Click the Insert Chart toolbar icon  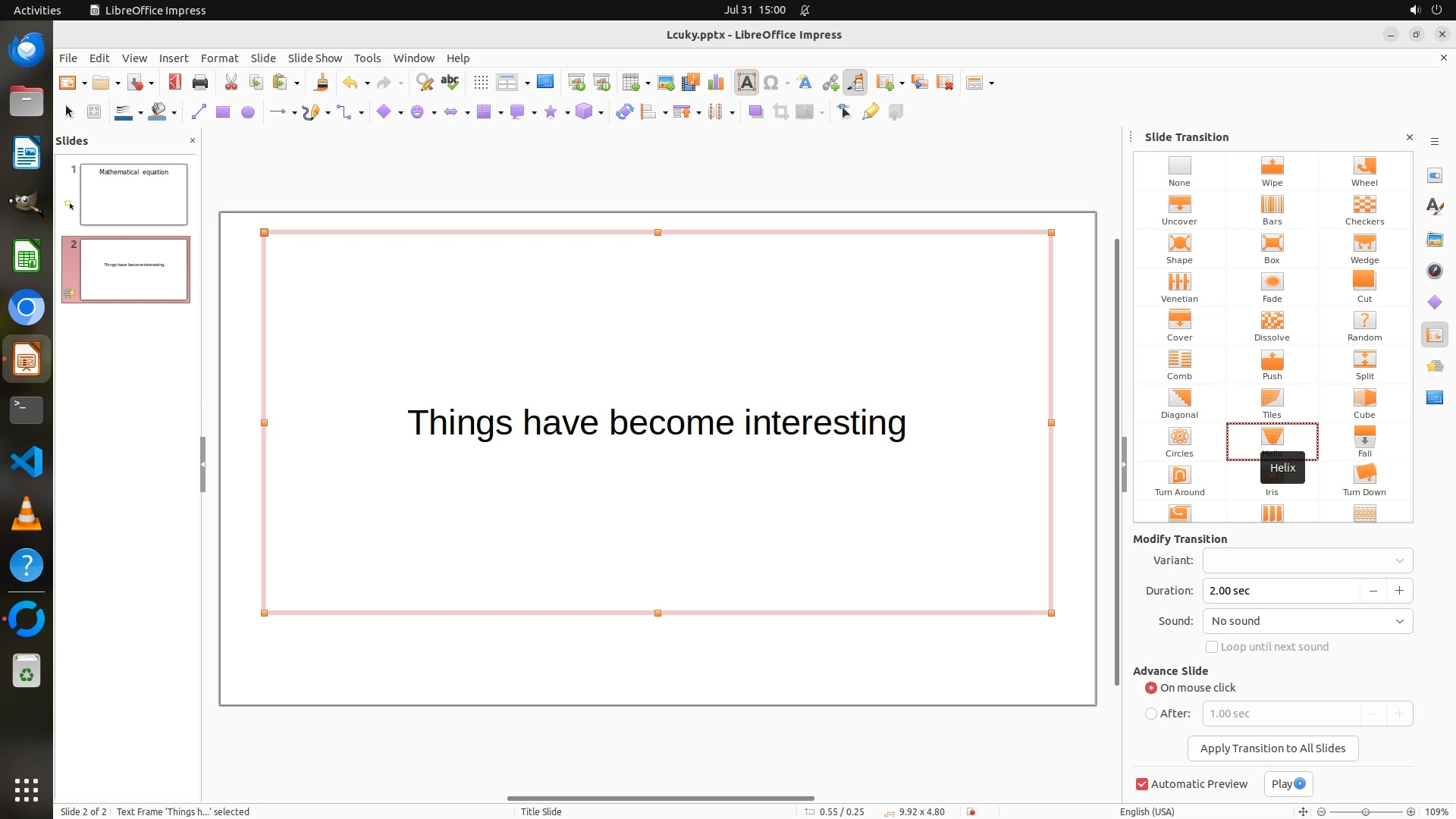click(715, 83)
